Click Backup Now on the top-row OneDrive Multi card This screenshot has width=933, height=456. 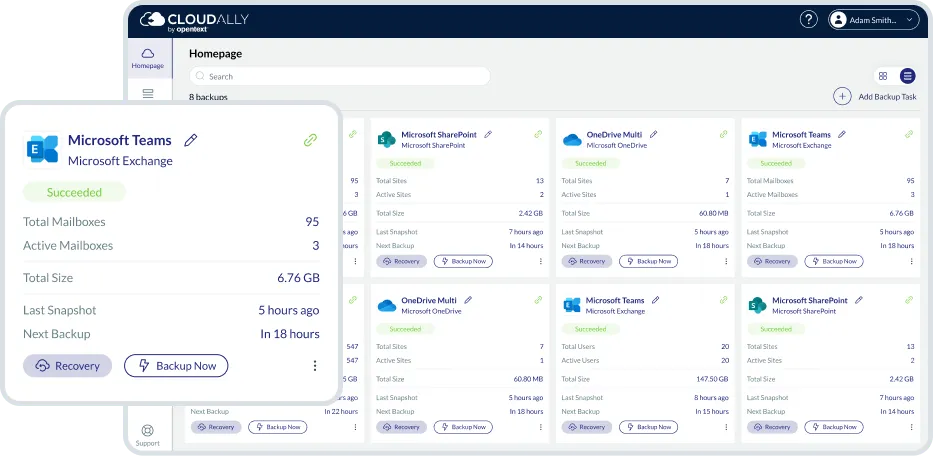[x=649, y=261]
